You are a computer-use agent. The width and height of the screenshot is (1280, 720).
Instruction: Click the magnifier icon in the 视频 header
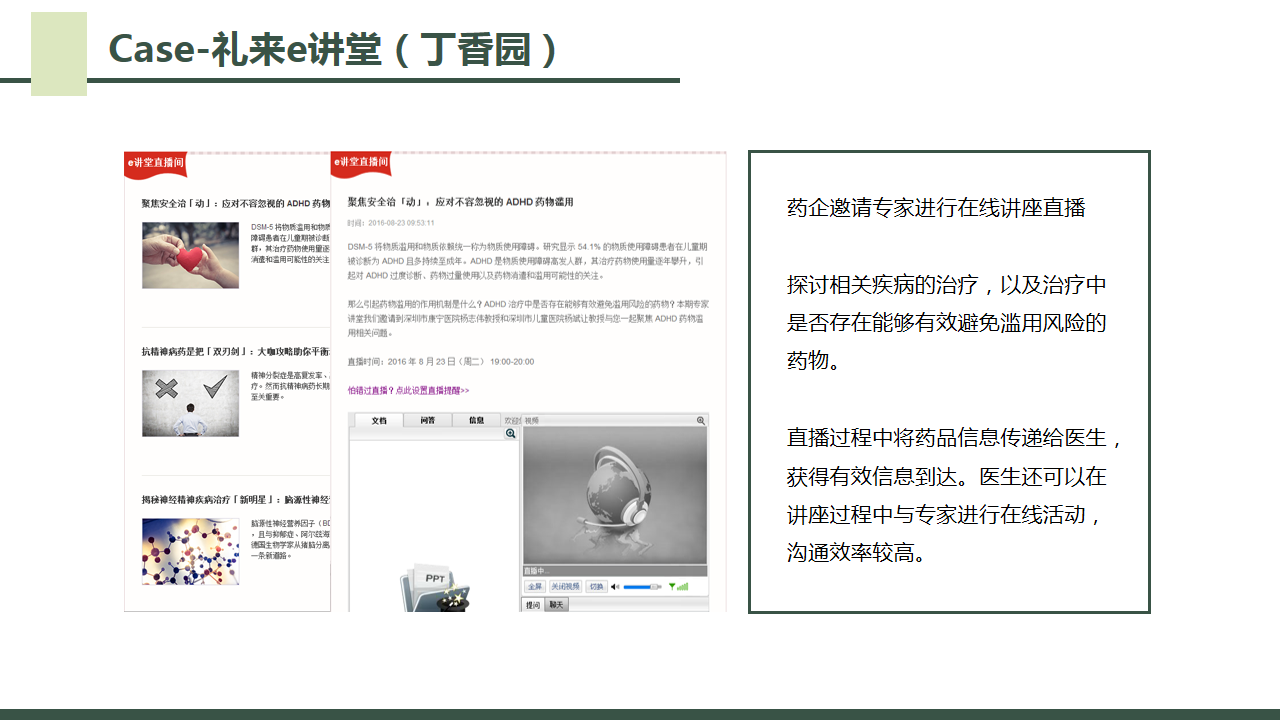click(702, 421)
